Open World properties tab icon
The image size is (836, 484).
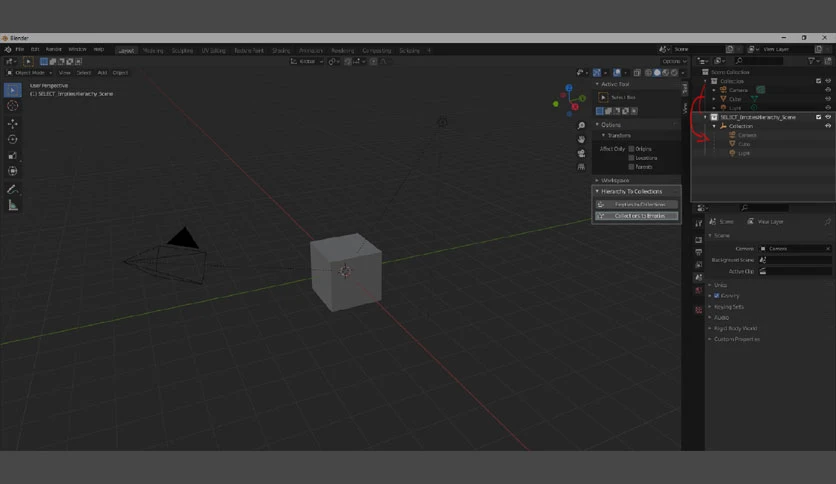pyautogui.click(x=698, y=291)
